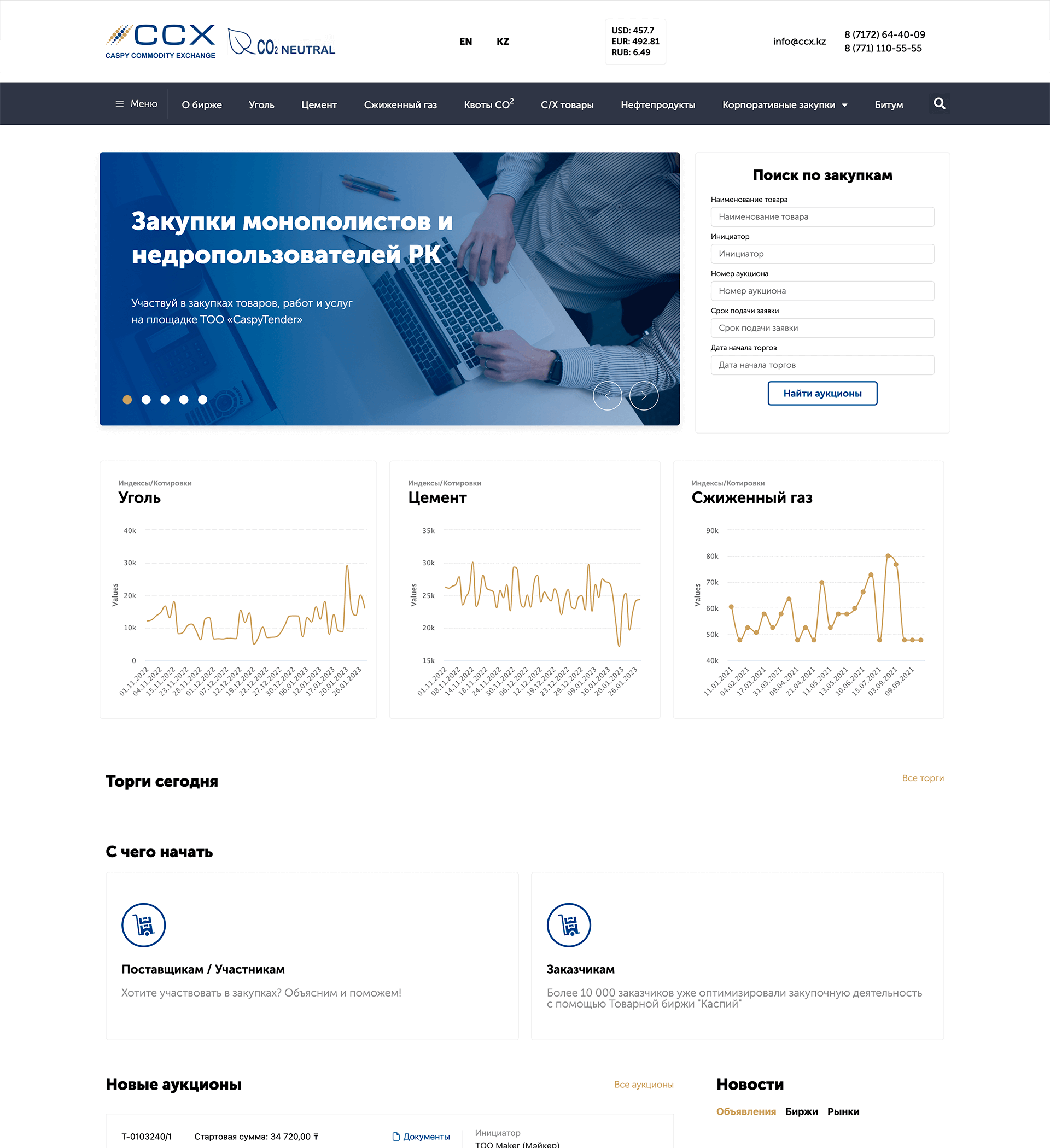The width and height of the screenshot is (1050, 1148).
Task: Click the Наименование товара input field
Action: 821,217
